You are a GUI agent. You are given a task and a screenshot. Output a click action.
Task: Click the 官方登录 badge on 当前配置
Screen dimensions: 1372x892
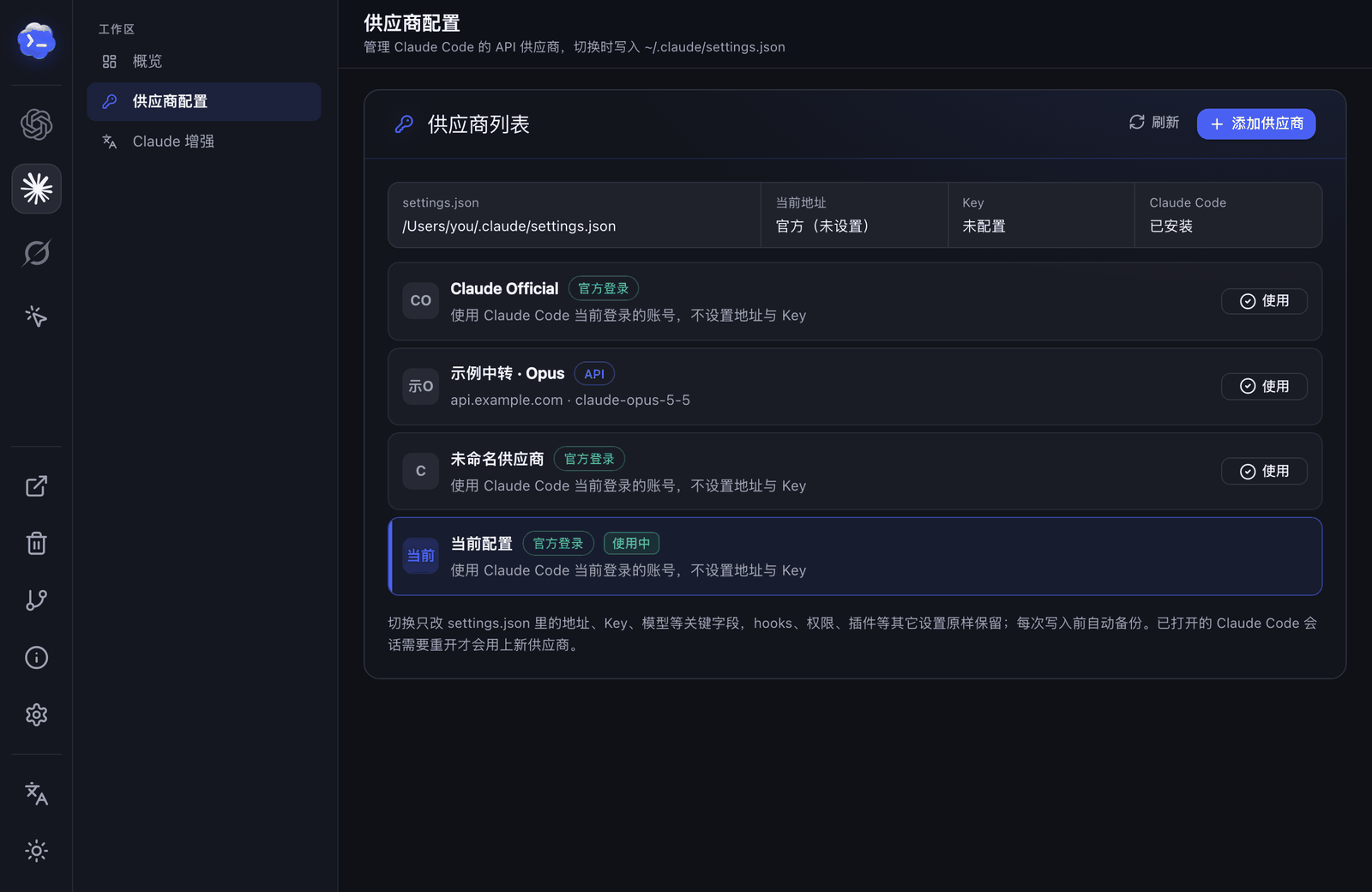(558, 543)
